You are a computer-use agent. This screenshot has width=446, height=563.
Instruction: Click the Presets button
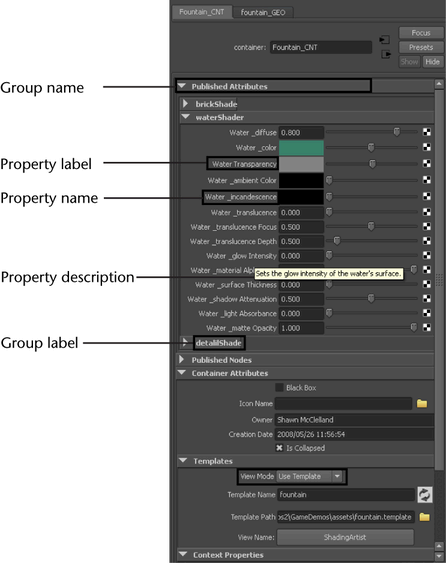421,47
